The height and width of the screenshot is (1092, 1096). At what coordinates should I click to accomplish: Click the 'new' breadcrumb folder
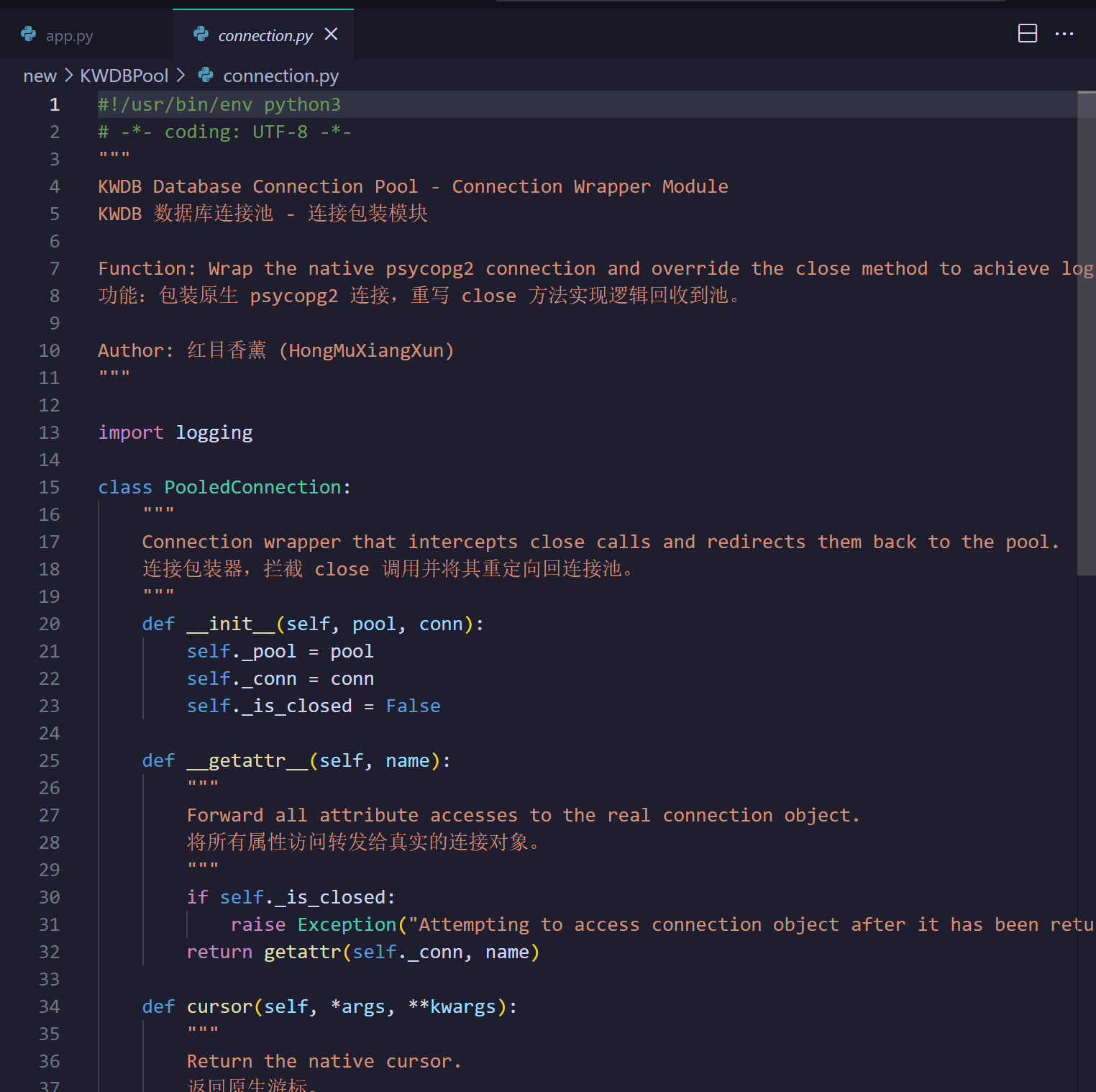pyautogui.click(x=40, y=76)
